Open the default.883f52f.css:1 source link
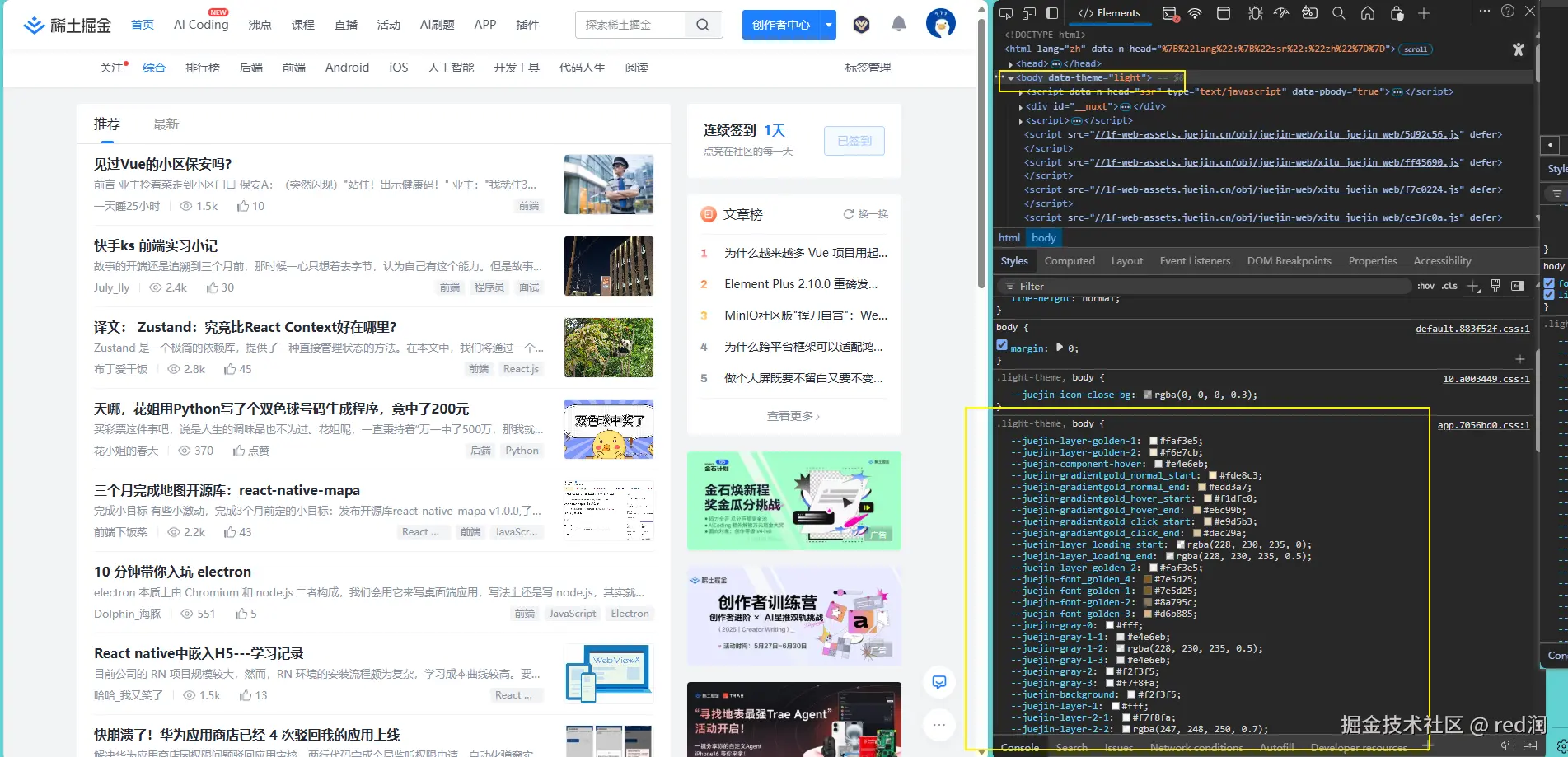The image size is (1568, 757). click(x=1472, y=329)
